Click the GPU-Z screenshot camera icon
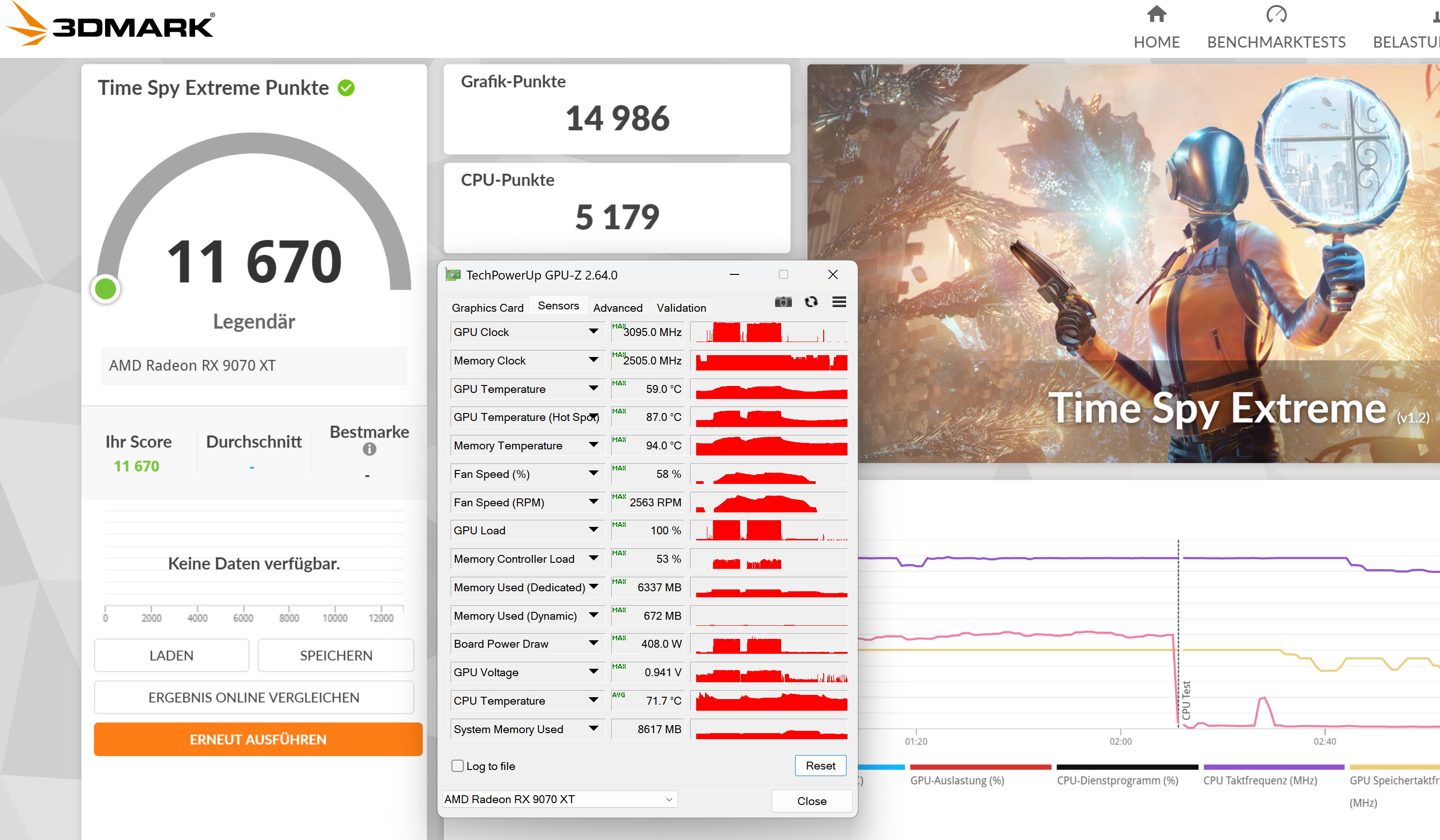This screenshot has width=1440, height=840. [x=783, y=301]
